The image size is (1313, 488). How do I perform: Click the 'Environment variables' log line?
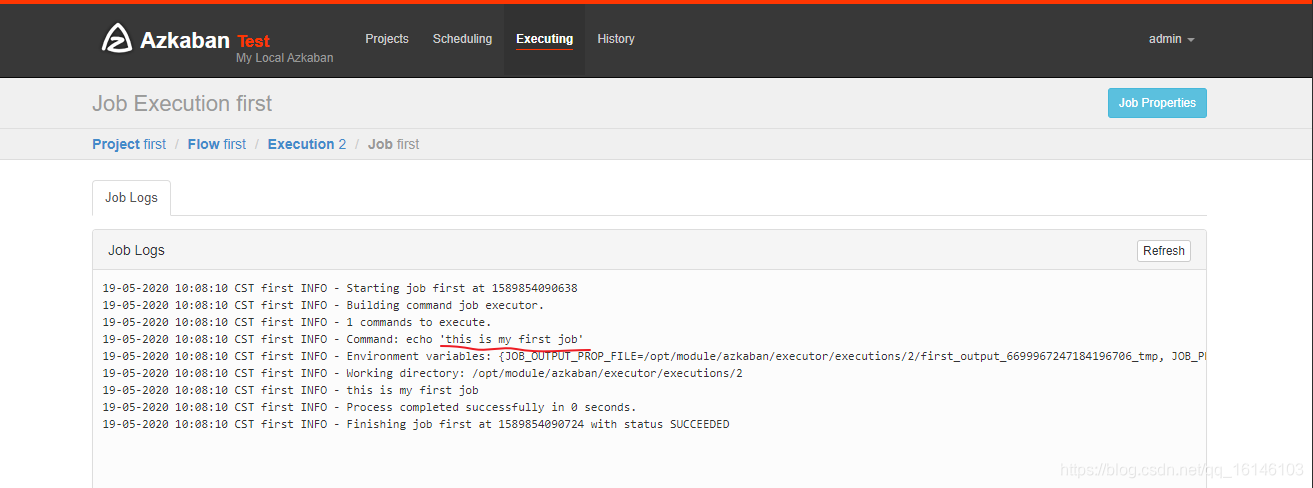click(654, 356)
